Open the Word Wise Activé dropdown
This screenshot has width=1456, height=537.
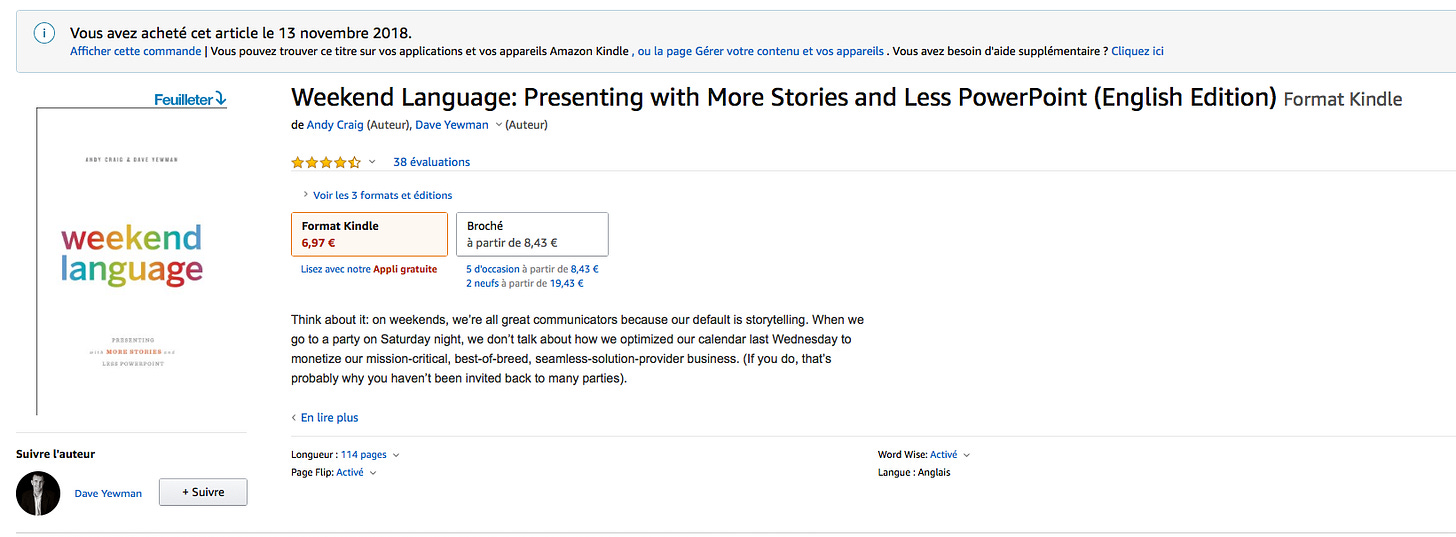tap(950, 455)
